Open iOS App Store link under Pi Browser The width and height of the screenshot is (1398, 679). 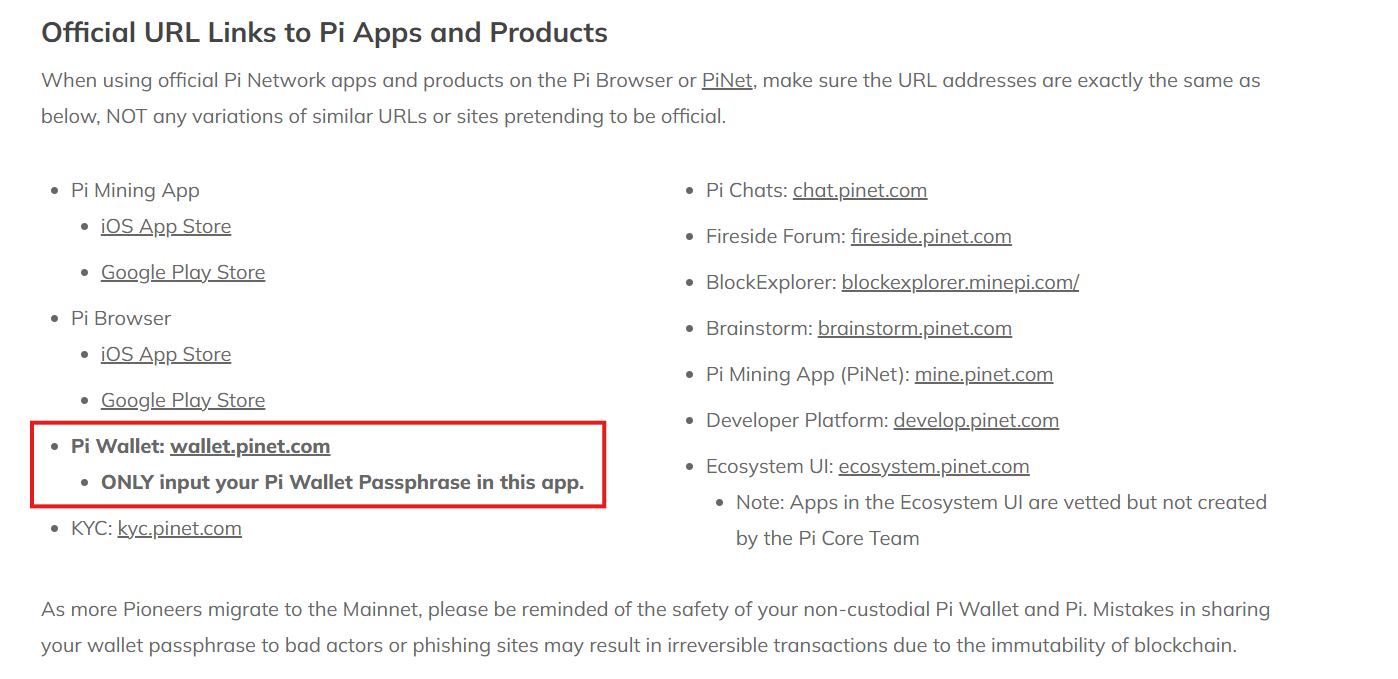[x=166, y=355]
